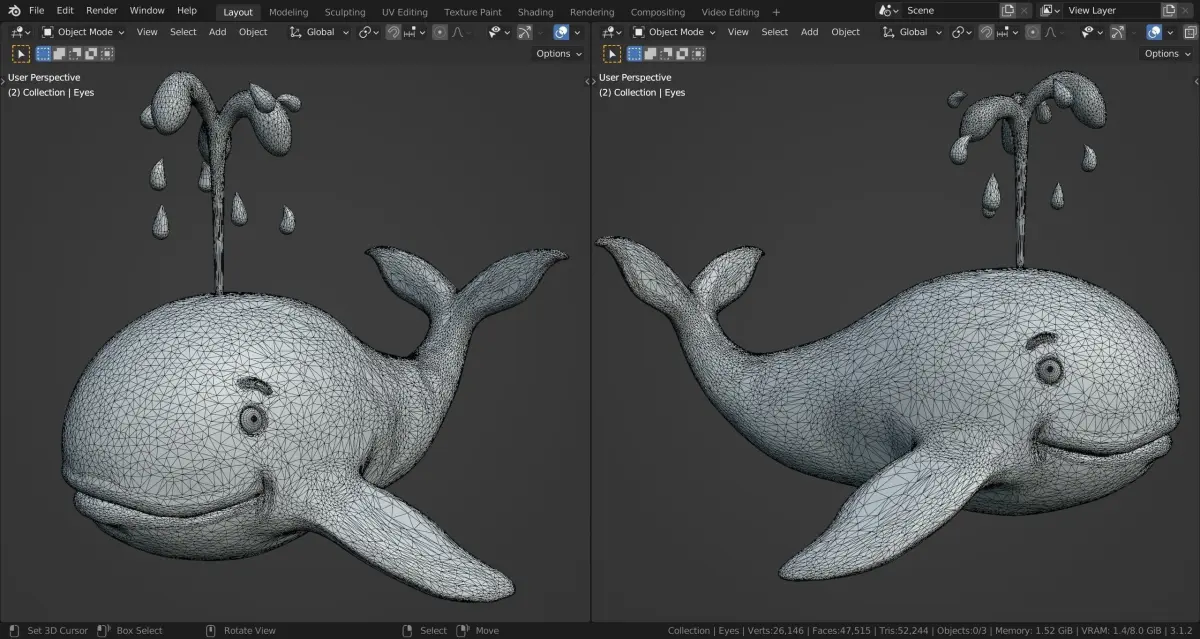This screenshot has width=1200, height=639.
Task: Open the Render menu
Action: (x=101, y=10)
